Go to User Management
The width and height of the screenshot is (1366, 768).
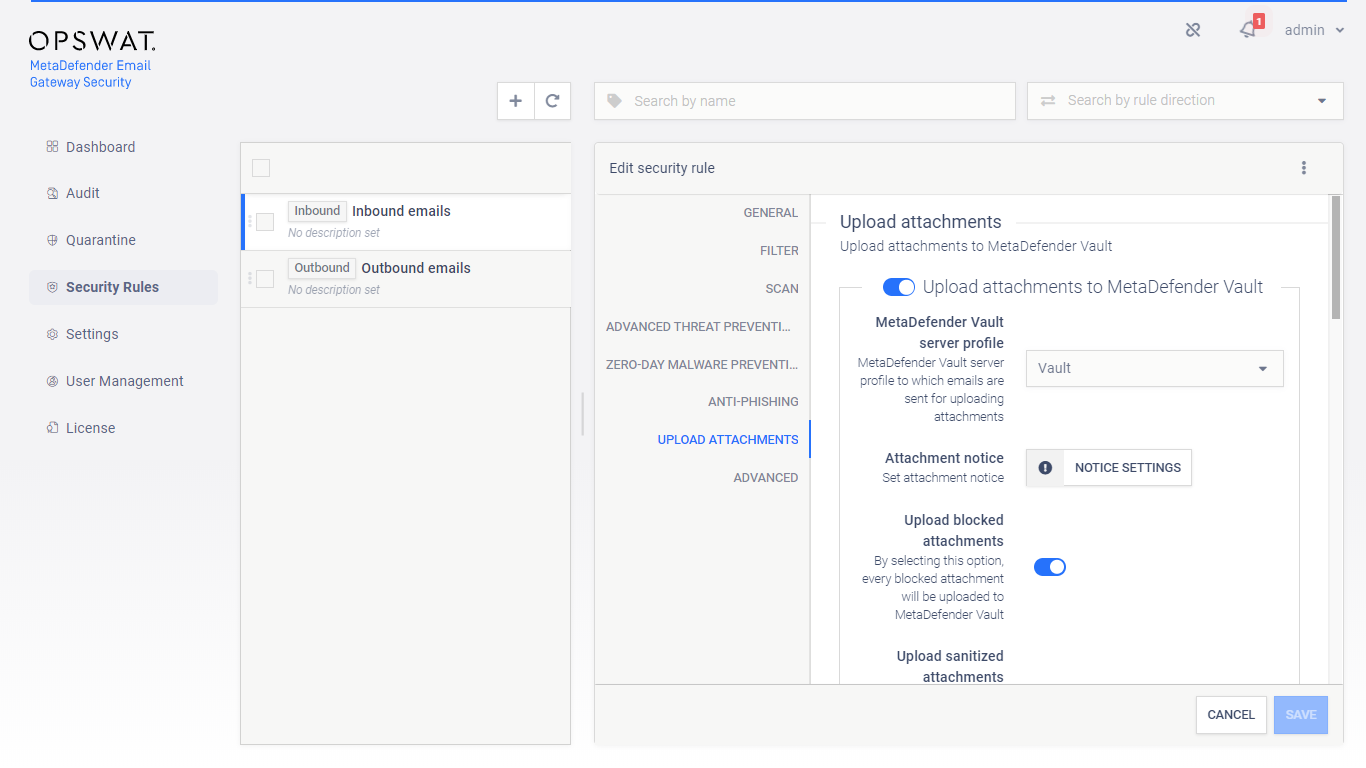click(123, 381)
